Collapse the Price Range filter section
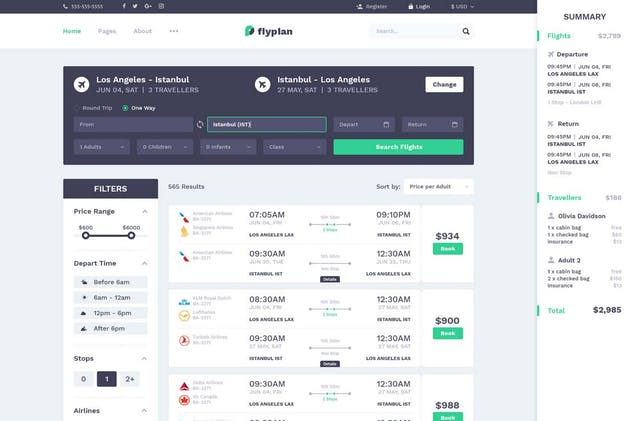The height and width of the screenshot is (421, 632). tap(145, 212)
